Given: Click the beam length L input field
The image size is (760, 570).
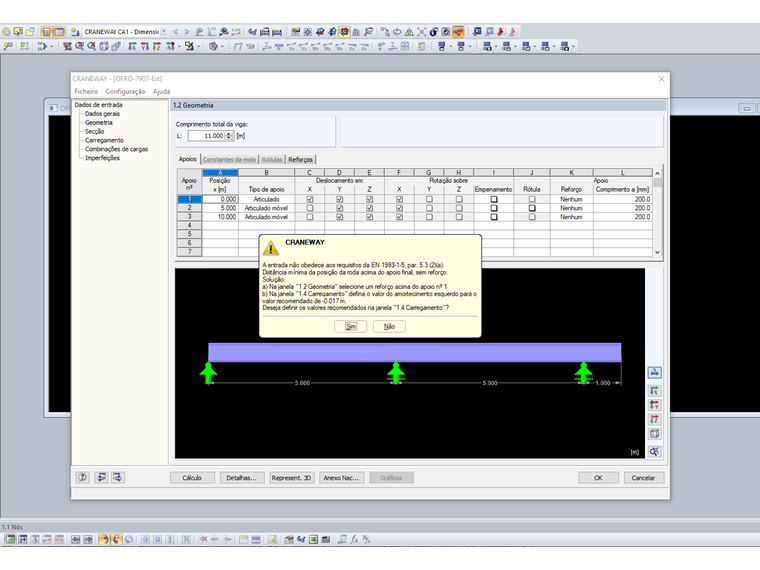Looking at the screenshot, I should click(206, 136).
